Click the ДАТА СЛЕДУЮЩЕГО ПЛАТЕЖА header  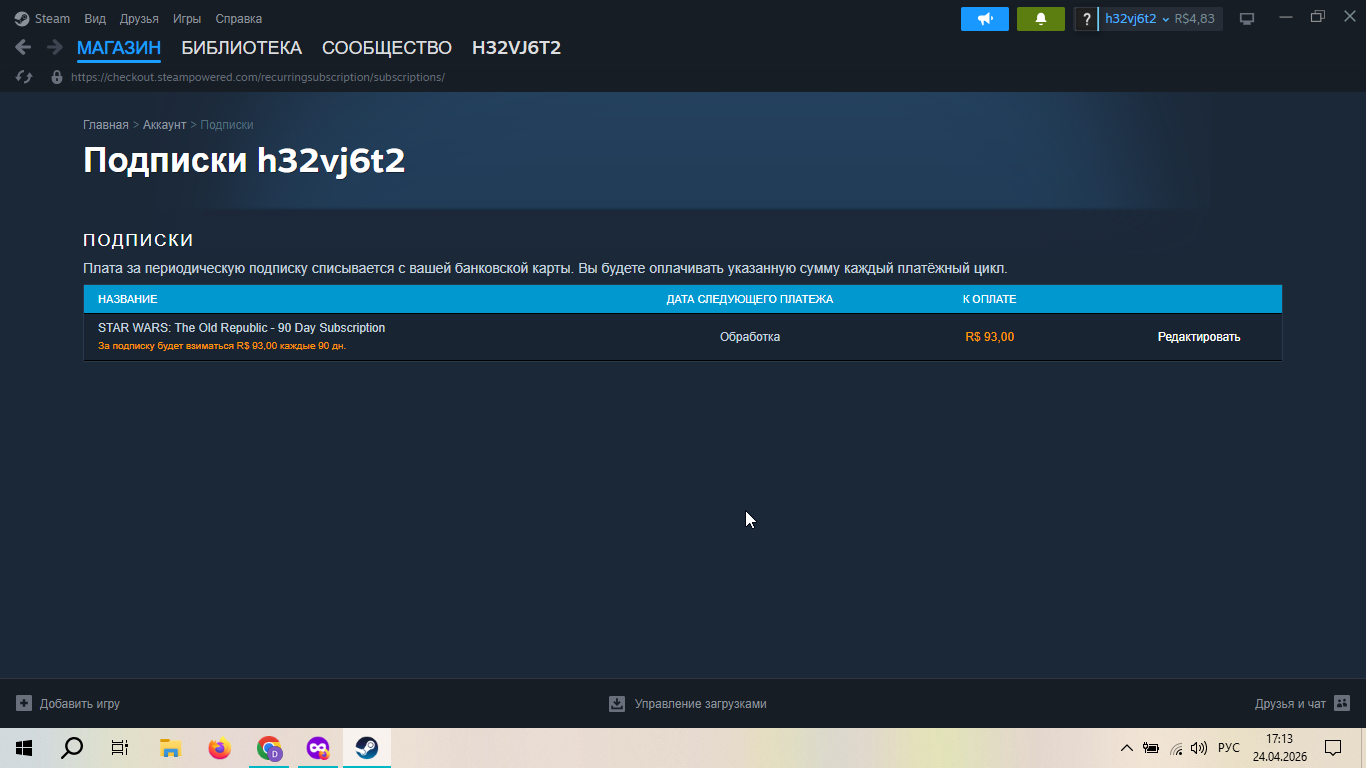[750, 299]
